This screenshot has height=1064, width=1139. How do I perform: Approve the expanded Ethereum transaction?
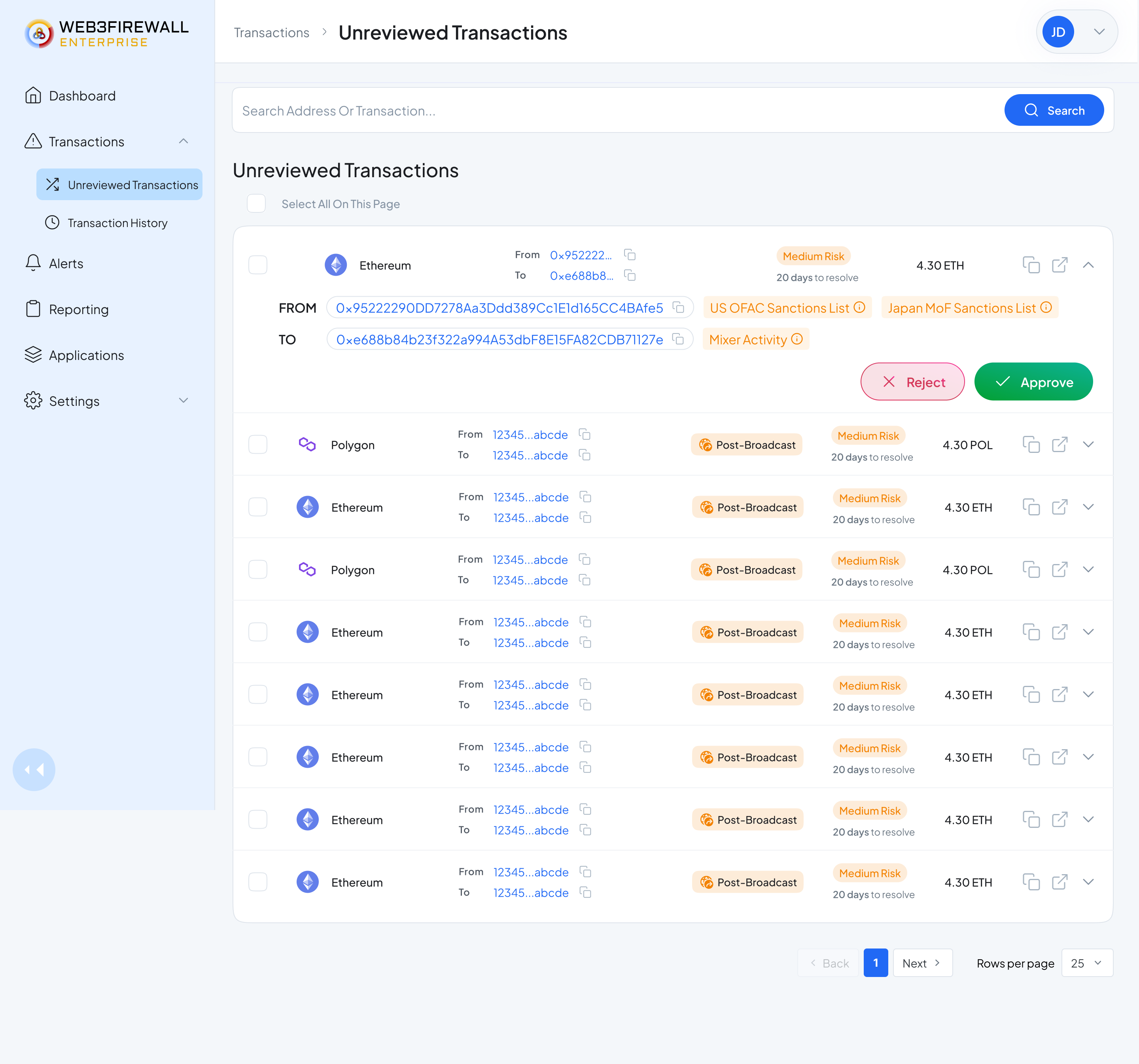tap(1033, 382)
